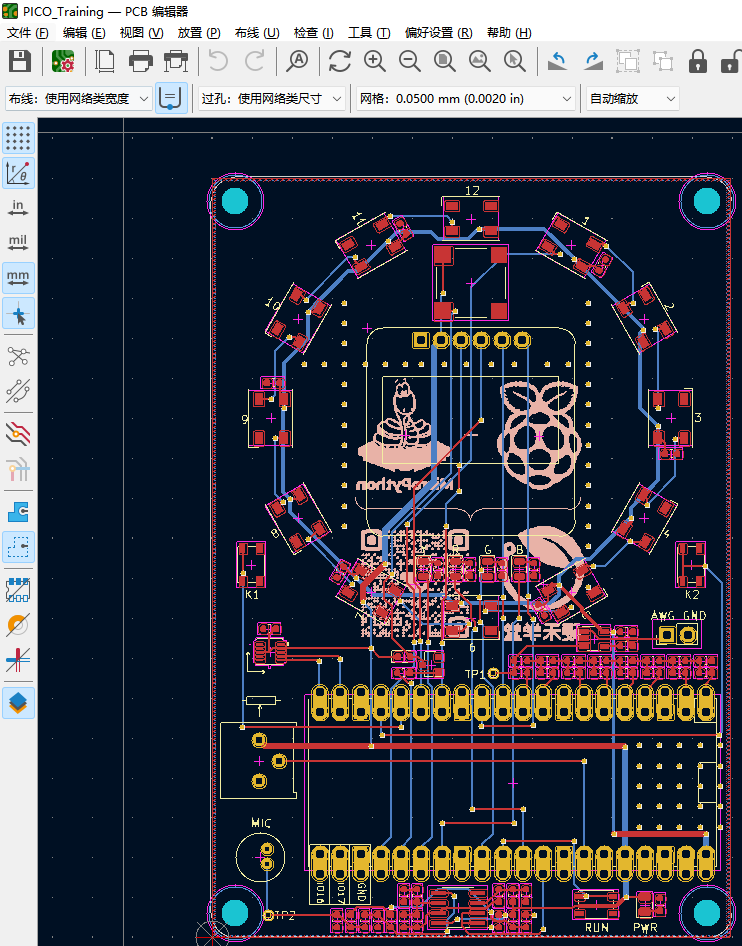Screen dimensions: 742x946
Task: Toggle curved ratsnest lines
Action: (18, 391)
